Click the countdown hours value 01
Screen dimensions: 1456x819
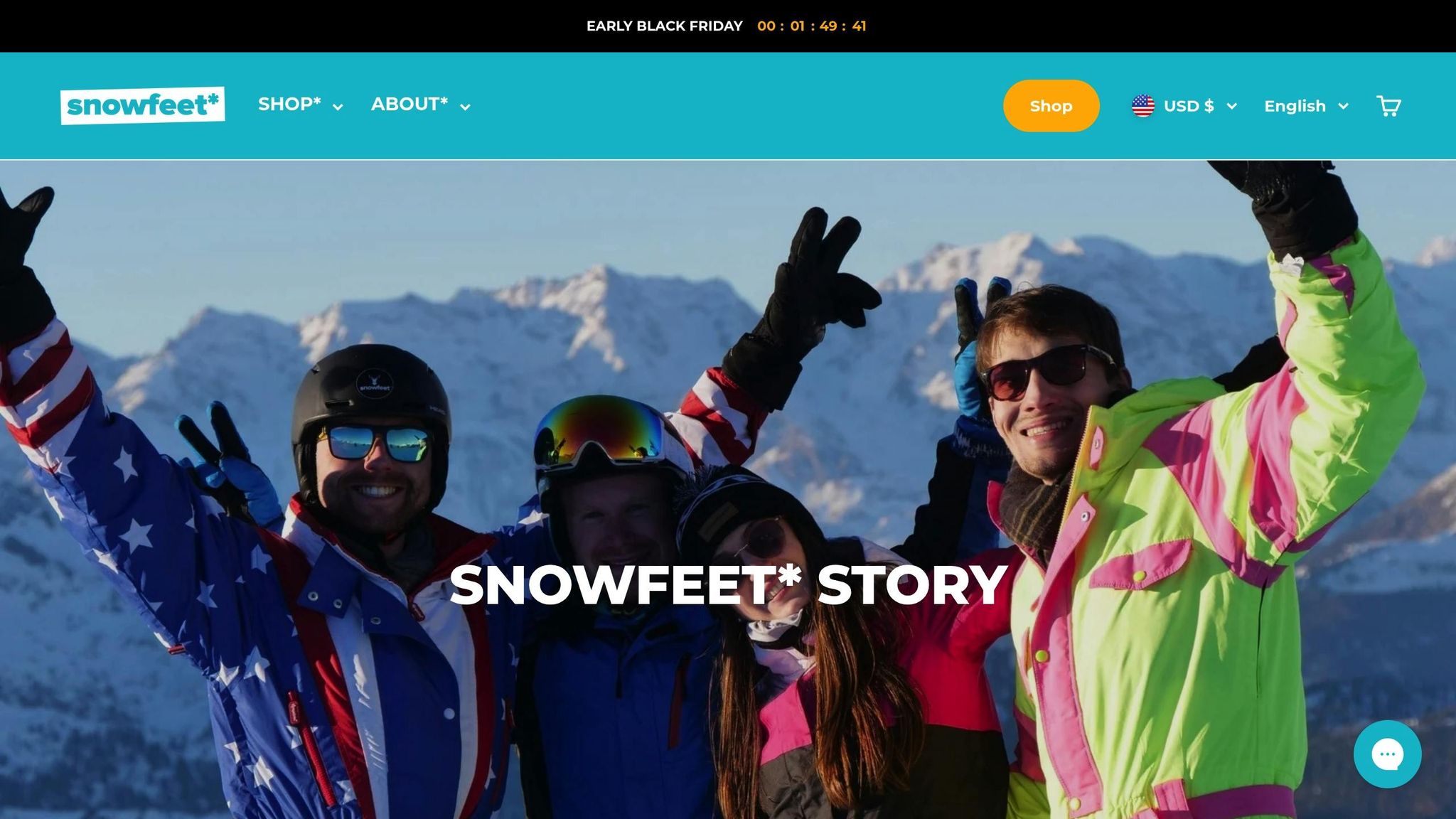pyautogui.click(x=798, y=26)
